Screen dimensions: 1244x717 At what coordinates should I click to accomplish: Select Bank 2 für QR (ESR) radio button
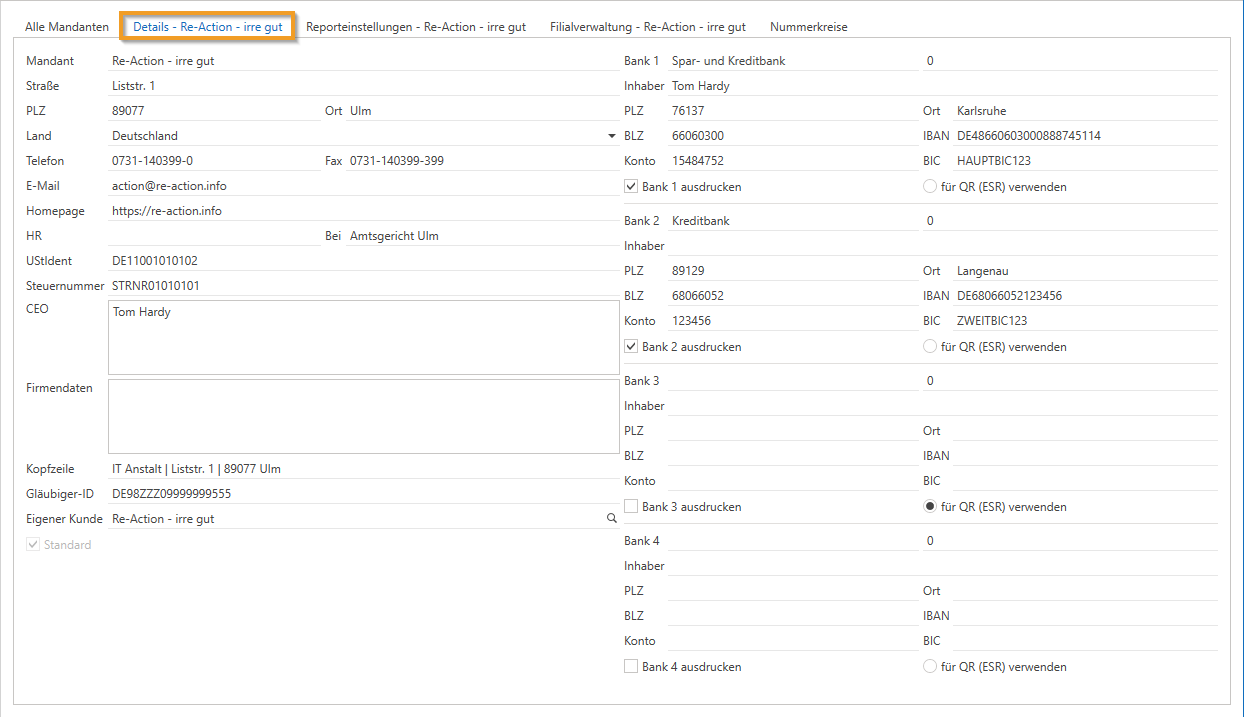(x=930, y=347)
